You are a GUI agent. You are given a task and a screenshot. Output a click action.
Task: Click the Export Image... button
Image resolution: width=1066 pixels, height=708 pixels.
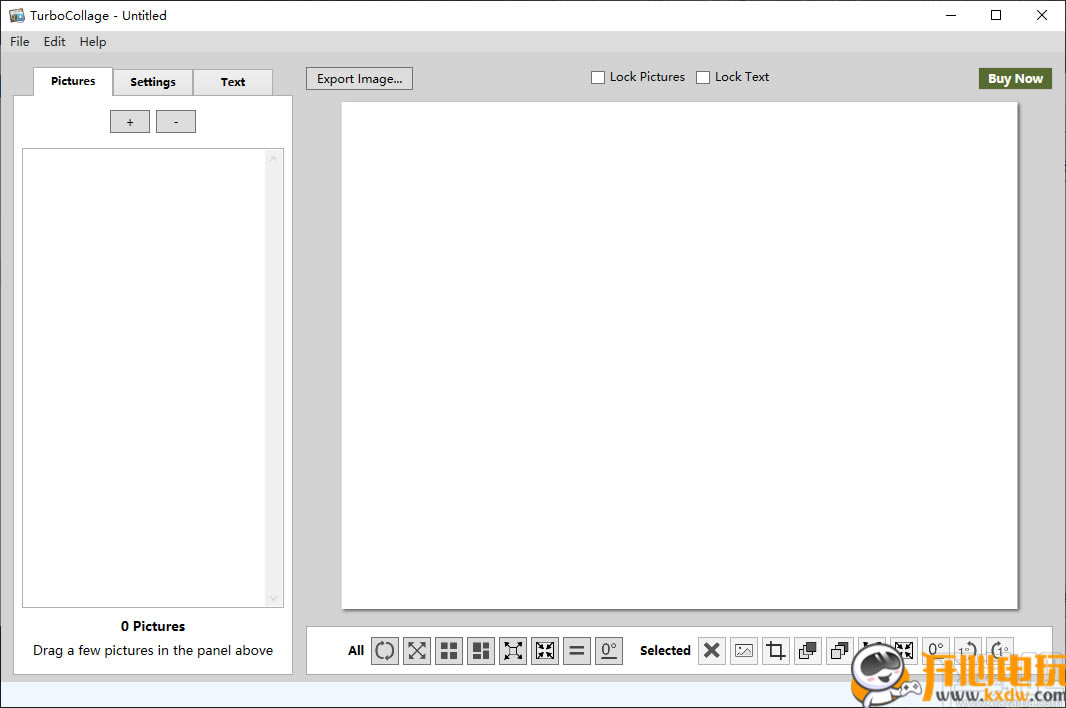(359, 79)
